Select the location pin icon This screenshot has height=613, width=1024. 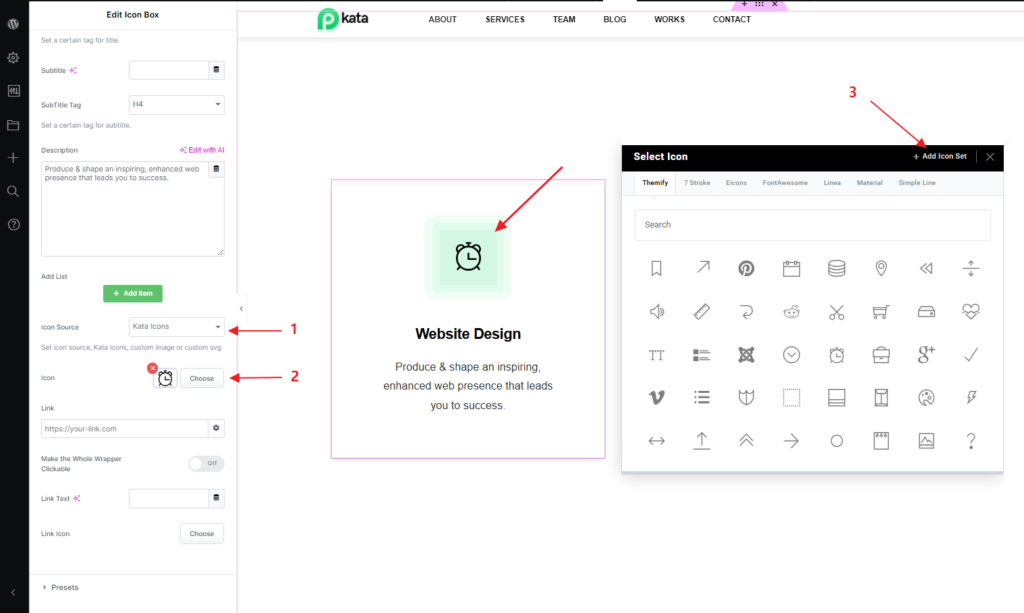coord(881,268)
